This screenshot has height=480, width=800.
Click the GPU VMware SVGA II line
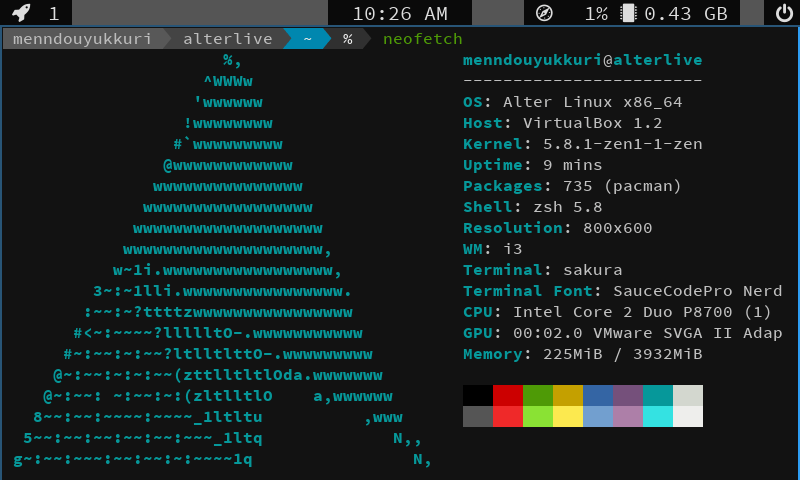point(622,333)
